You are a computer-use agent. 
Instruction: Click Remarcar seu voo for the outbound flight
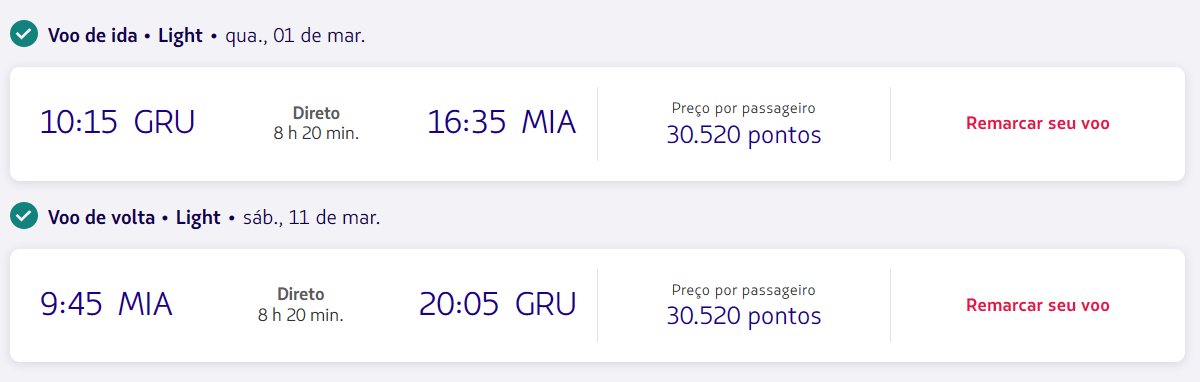1037,124
